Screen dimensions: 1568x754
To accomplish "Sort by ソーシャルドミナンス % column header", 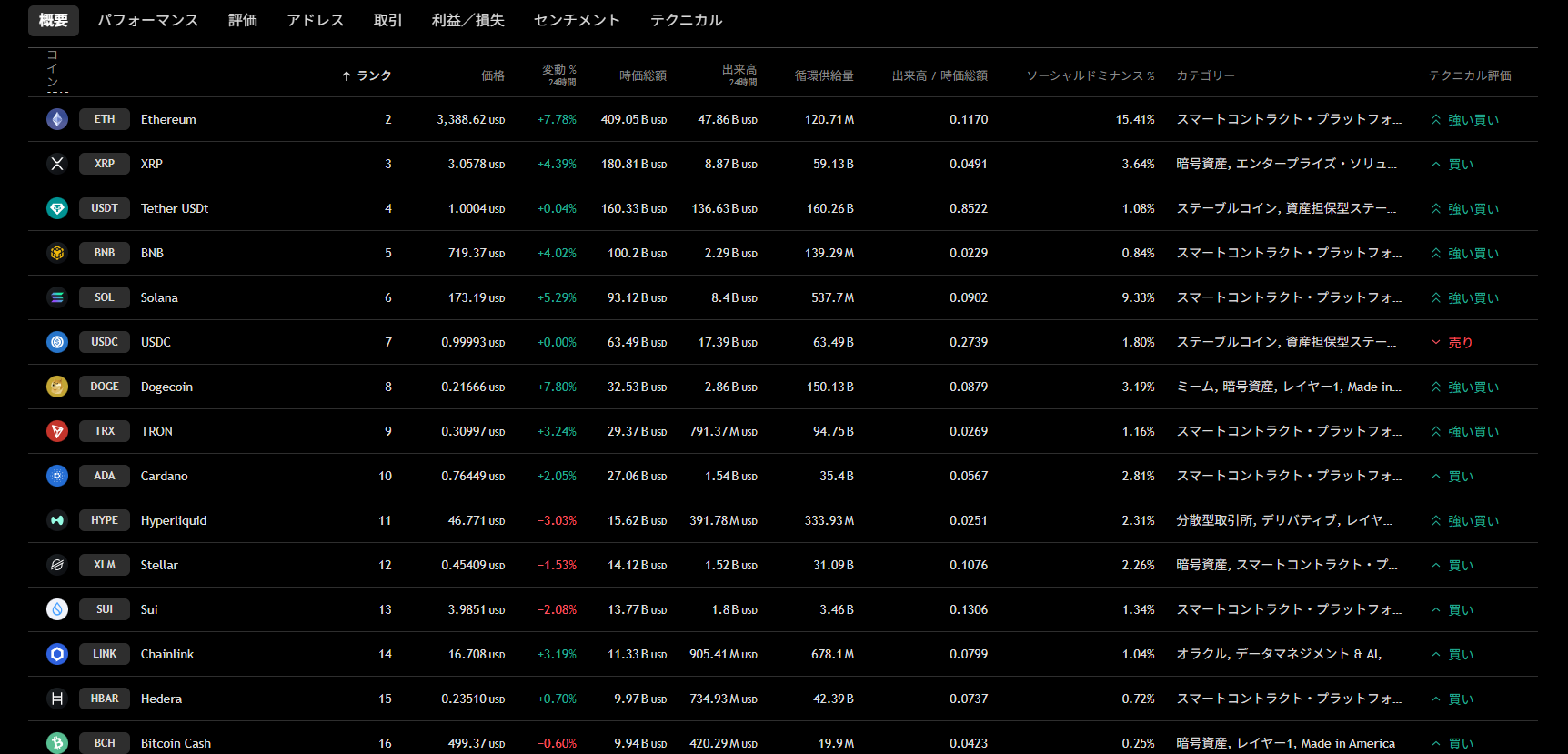I will click(1091, 75).
